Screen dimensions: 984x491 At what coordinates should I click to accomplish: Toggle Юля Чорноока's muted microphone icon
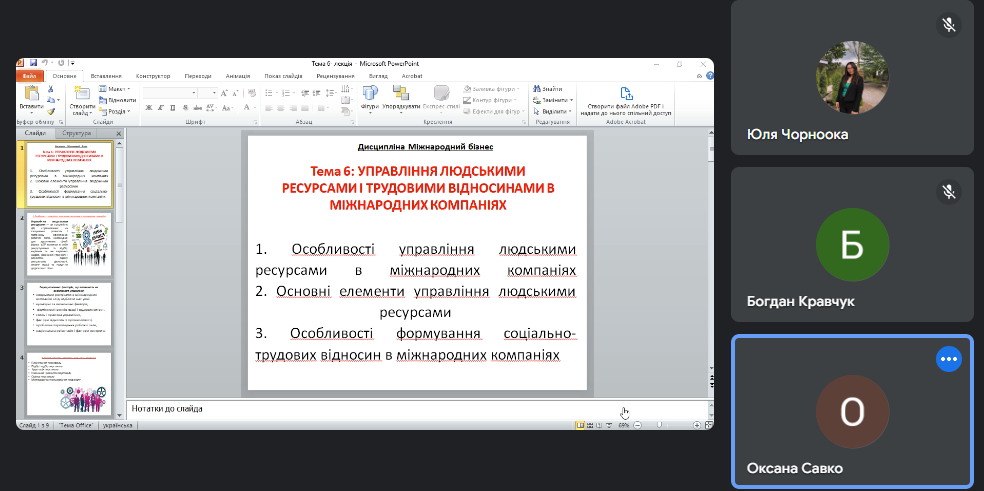[x=948, y=24]
